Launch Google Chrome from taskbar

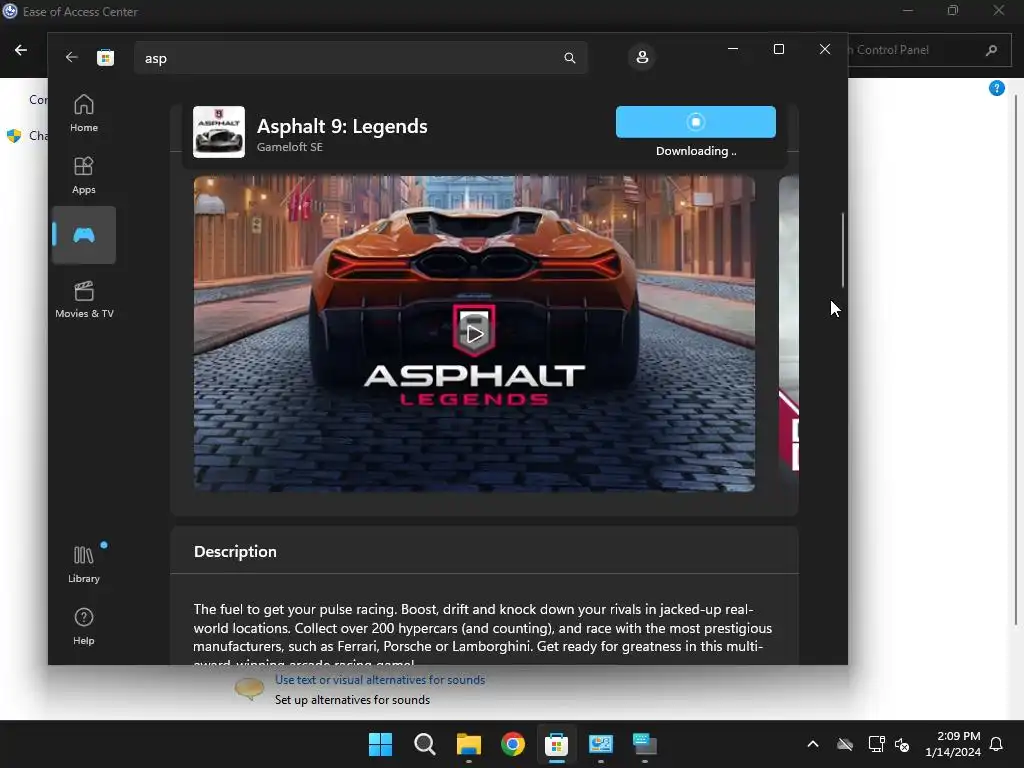[513, 744]
